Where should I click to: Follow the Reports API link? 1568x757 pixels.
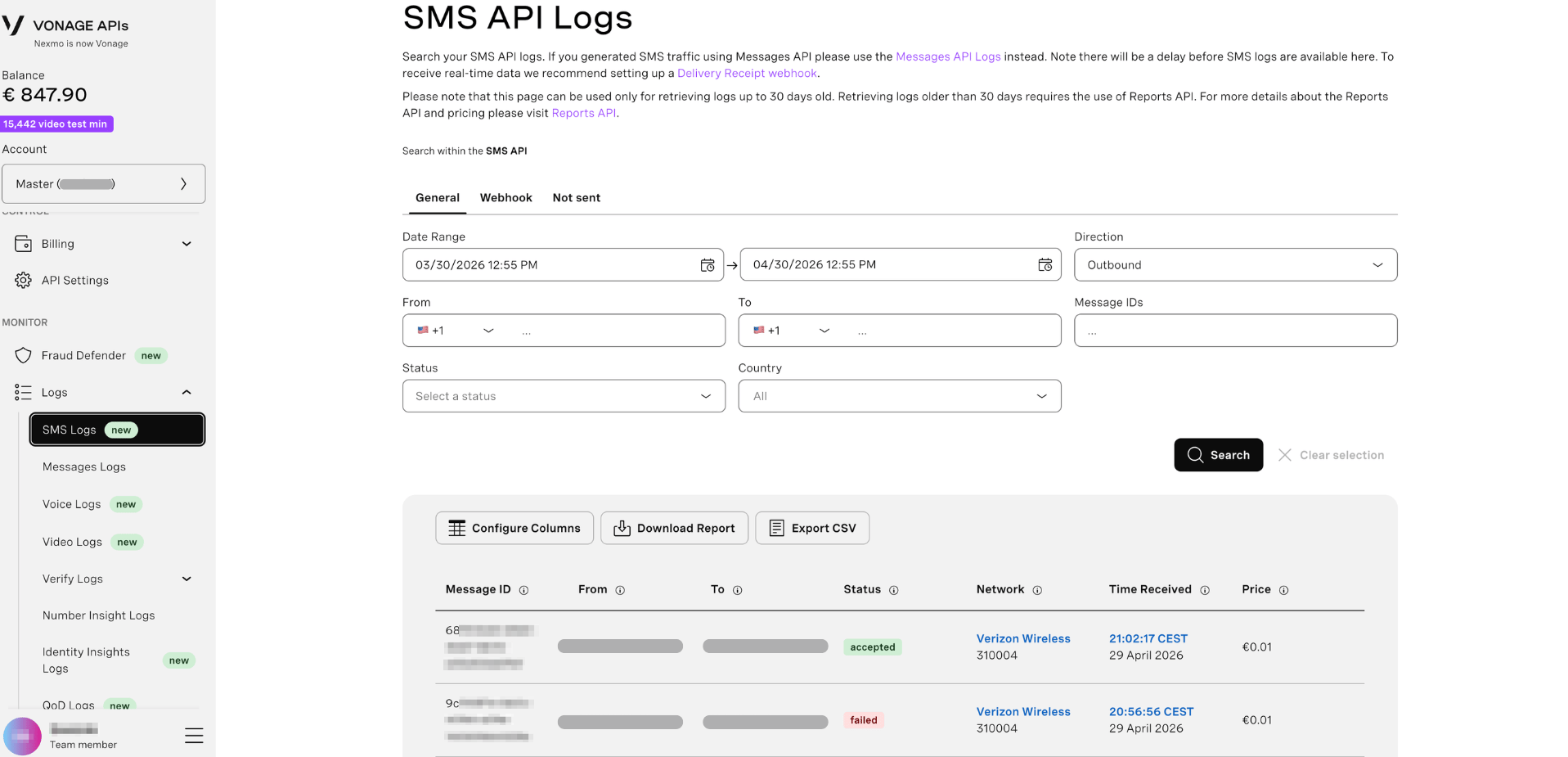(584, 114)
